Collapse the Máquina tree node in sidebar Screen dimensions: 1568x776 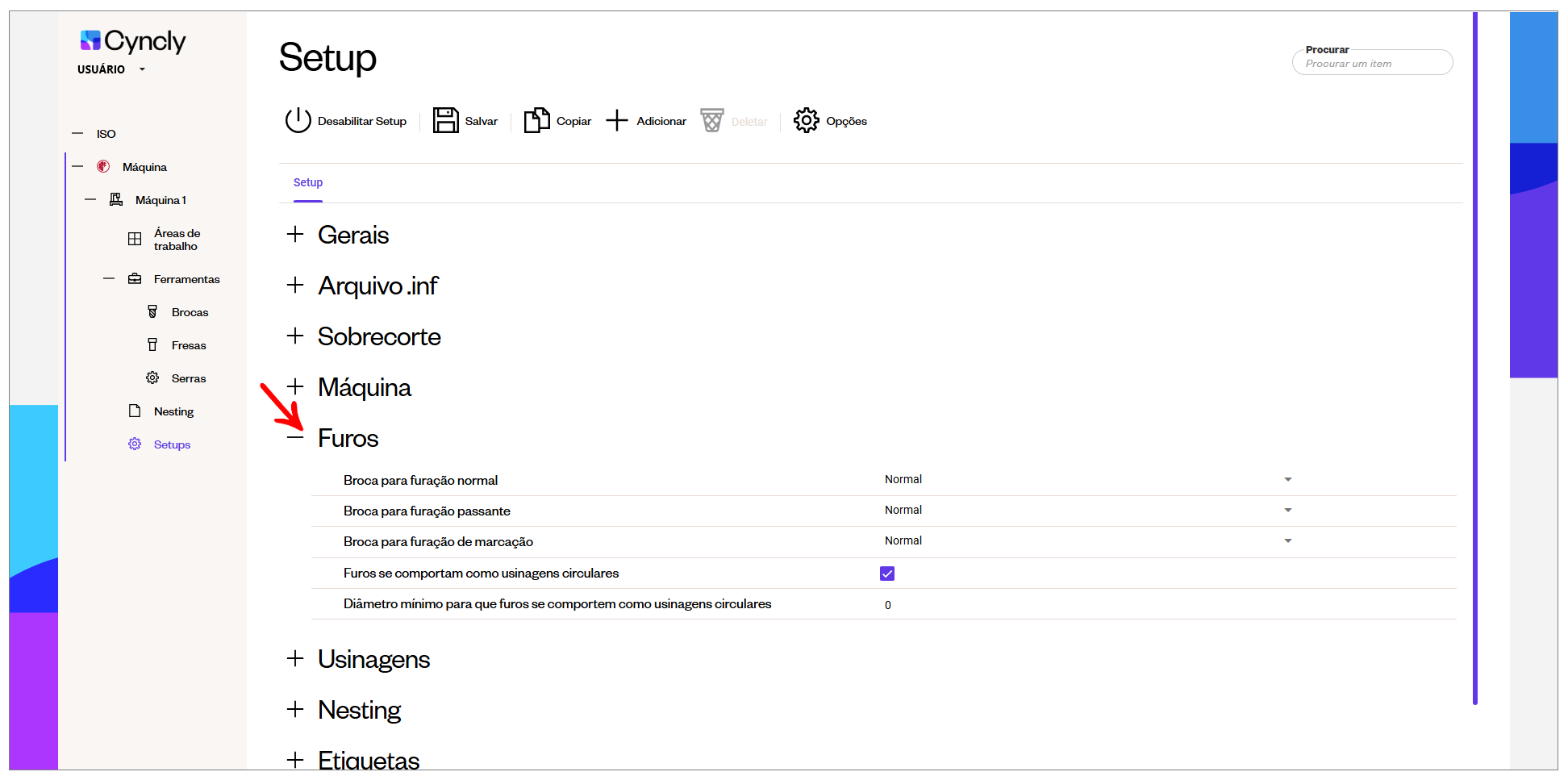[x=77, y=167]
